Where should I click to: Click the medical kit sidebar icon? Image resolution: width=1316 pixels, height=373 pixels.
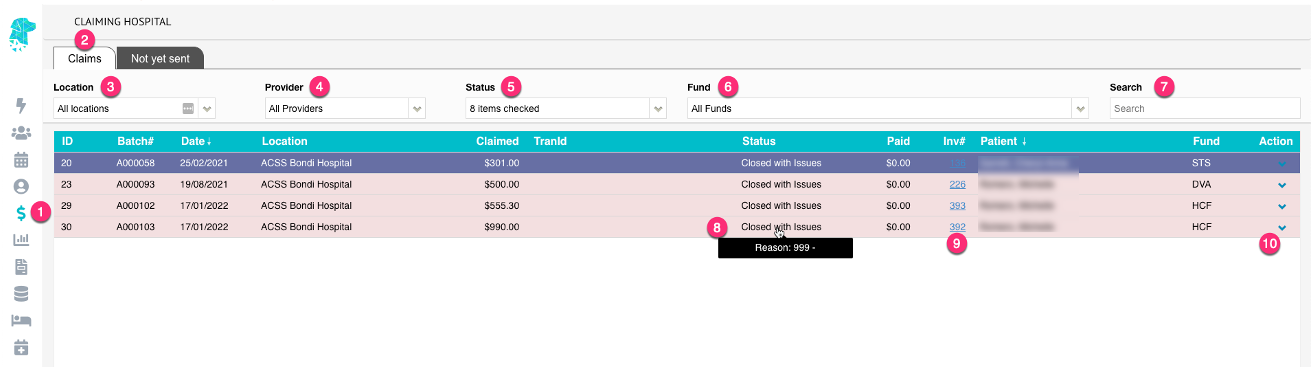coord(21,347)
